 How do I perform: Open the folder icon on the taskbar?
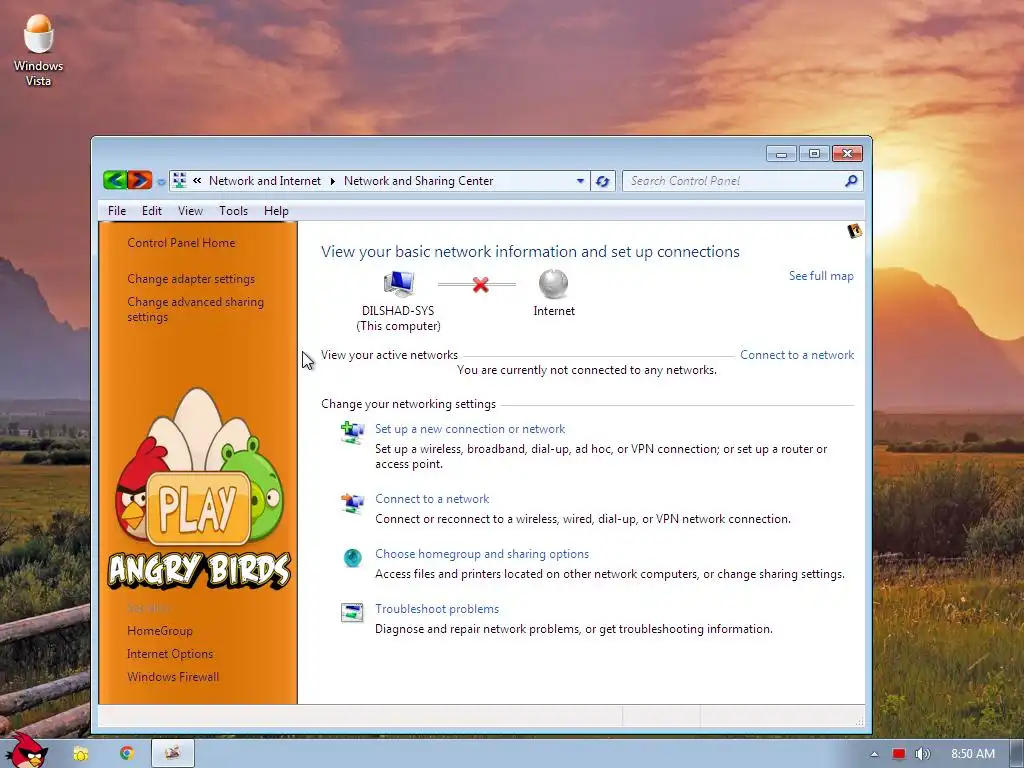click(x=80, y=754)
